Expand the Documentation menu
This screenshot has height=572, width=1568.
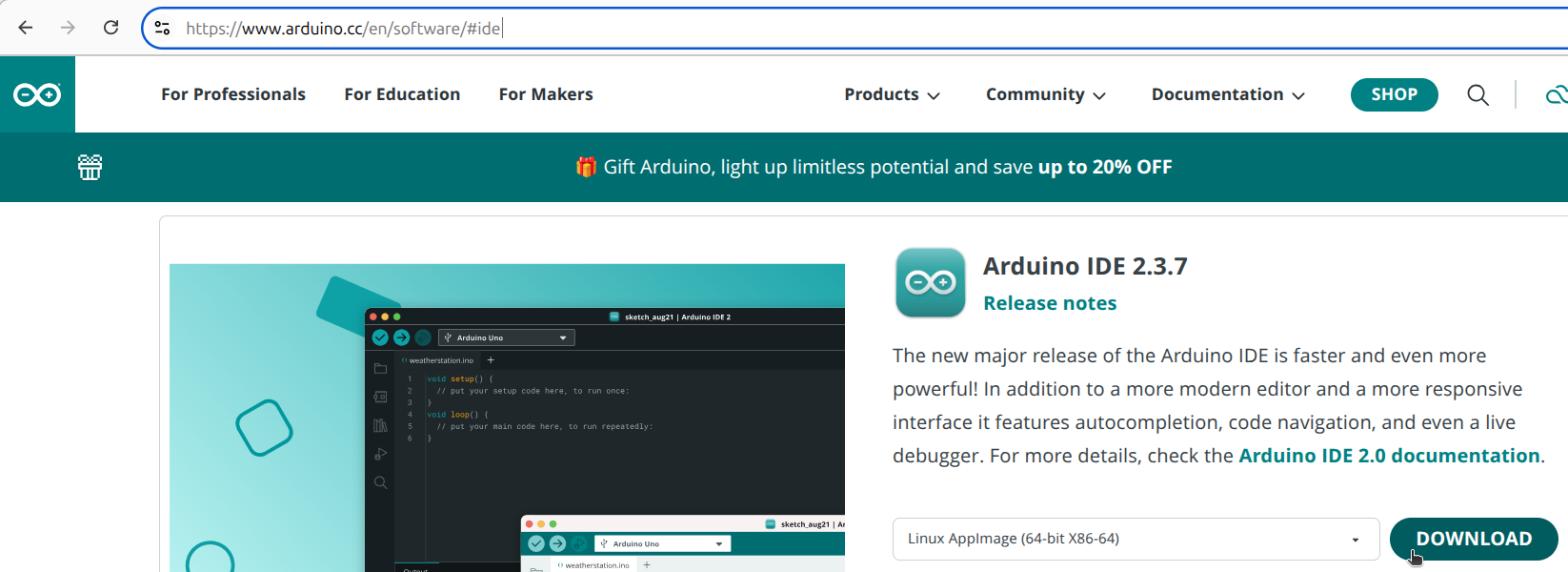(x=1228, y=94)
